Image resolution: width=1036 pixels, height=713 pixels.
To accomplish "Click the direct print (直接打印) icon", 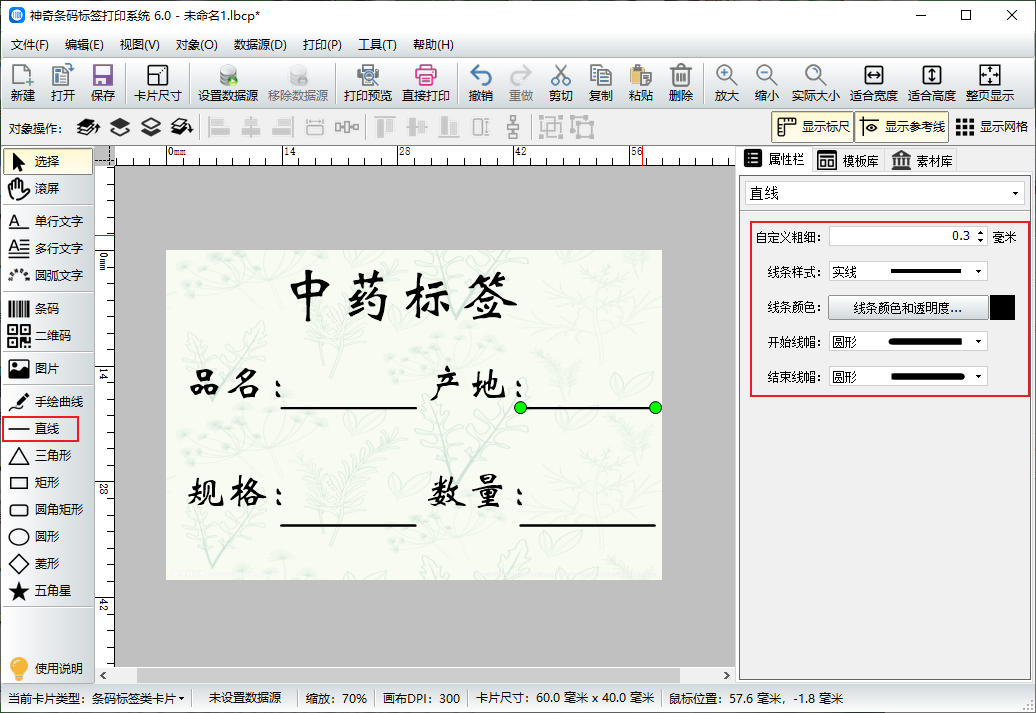I will coord(425,83).
